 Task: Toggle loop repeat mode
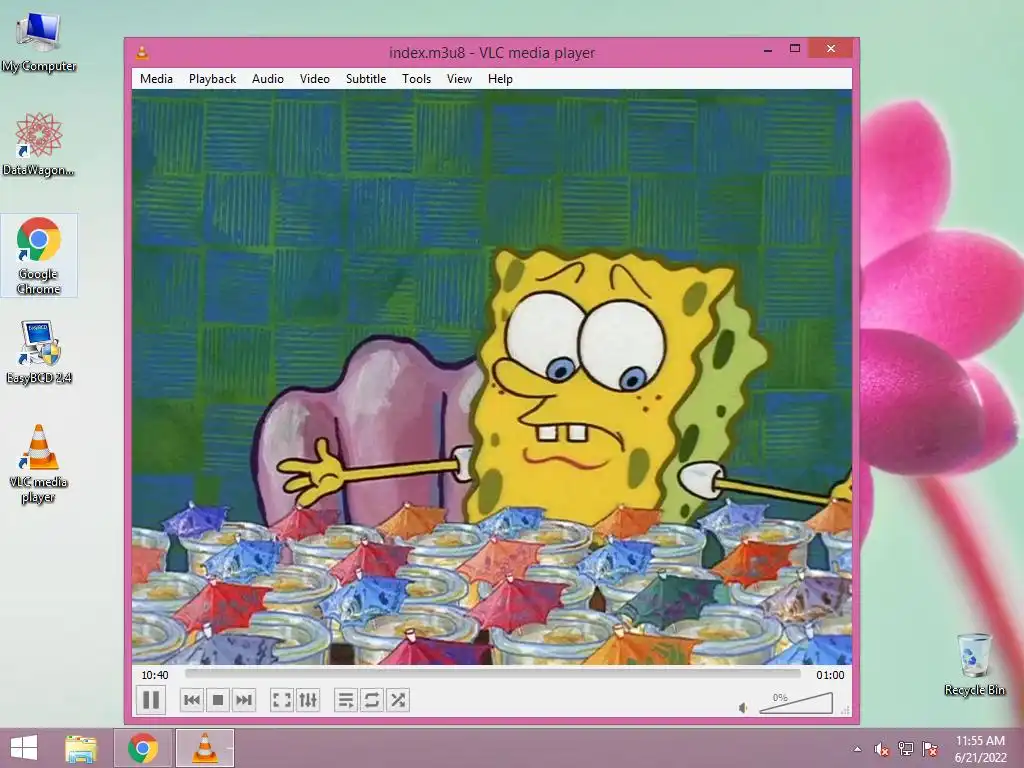372,700
